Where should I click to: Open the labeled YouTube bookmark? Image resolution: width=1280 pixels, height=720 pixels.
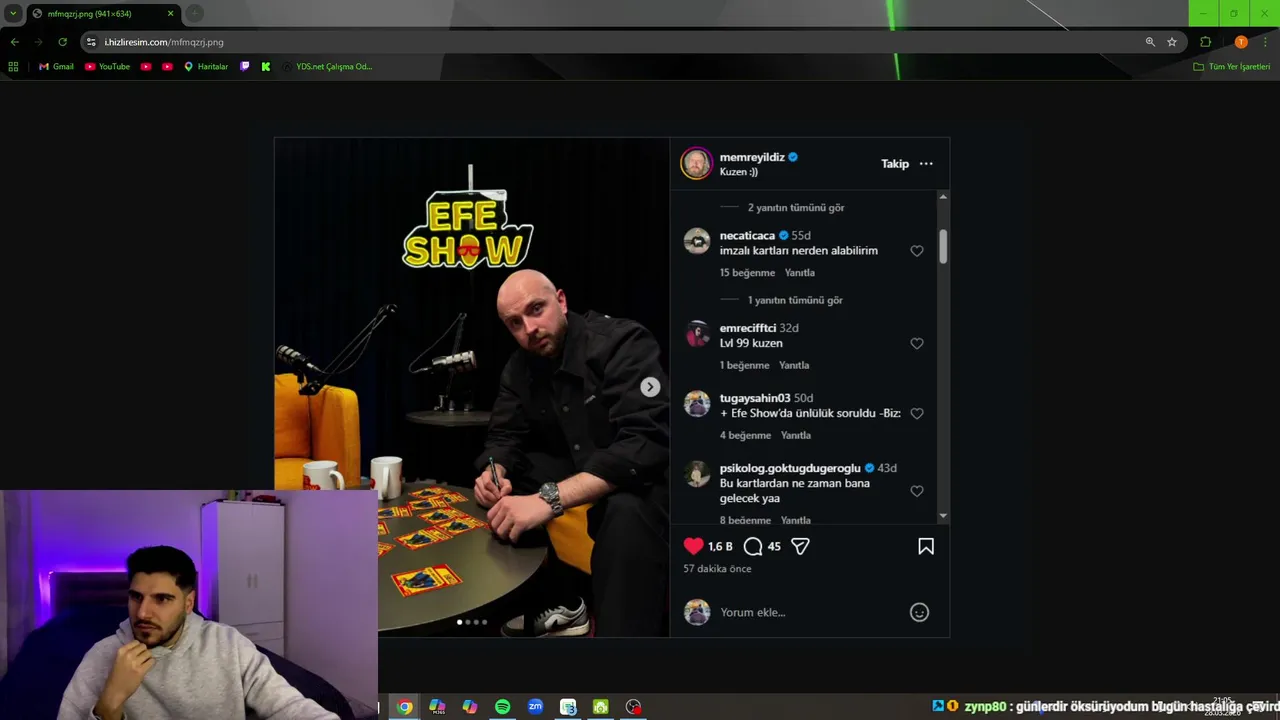point(107,67)
